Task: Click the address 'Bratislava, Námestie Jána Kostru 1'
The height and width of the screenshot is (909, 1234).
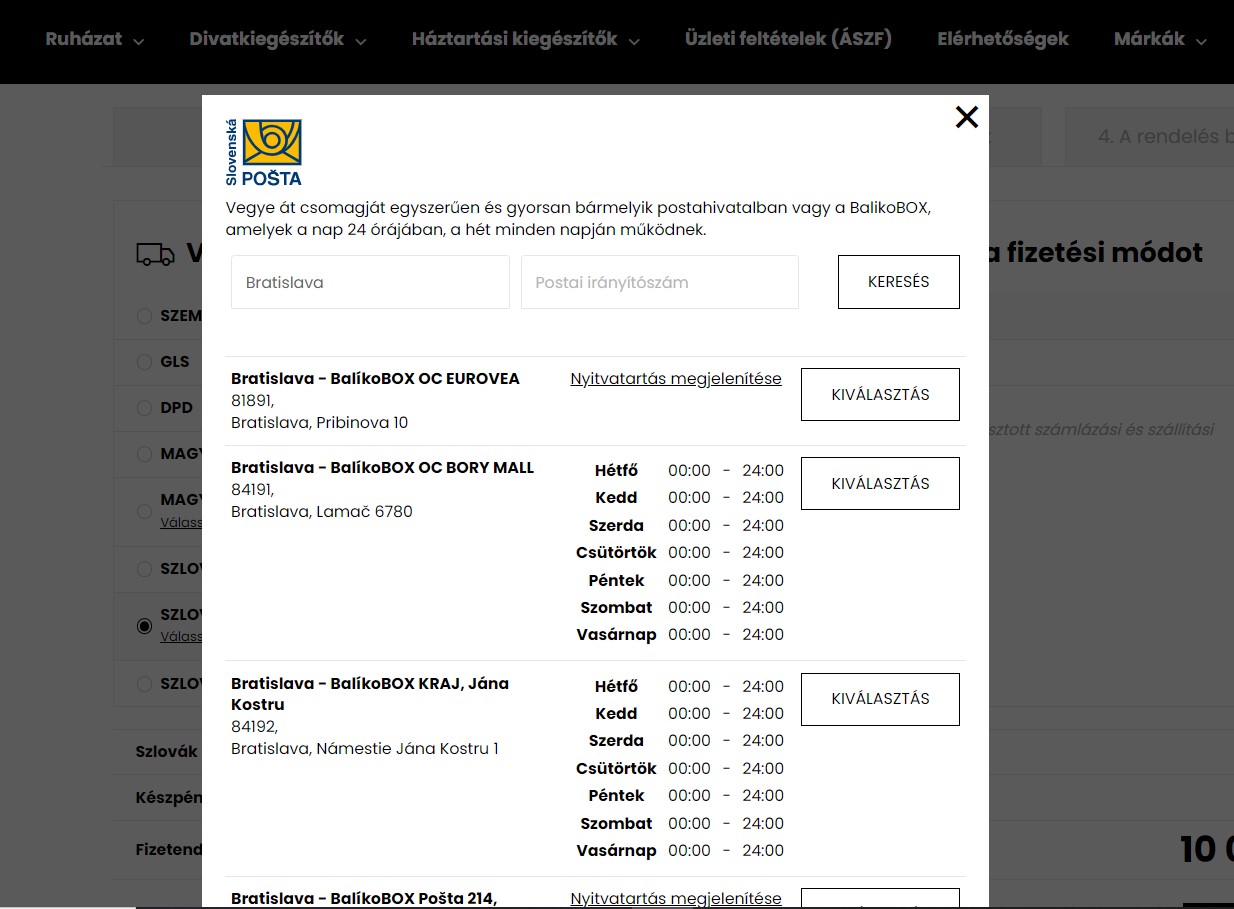Action: click(364, 748)
